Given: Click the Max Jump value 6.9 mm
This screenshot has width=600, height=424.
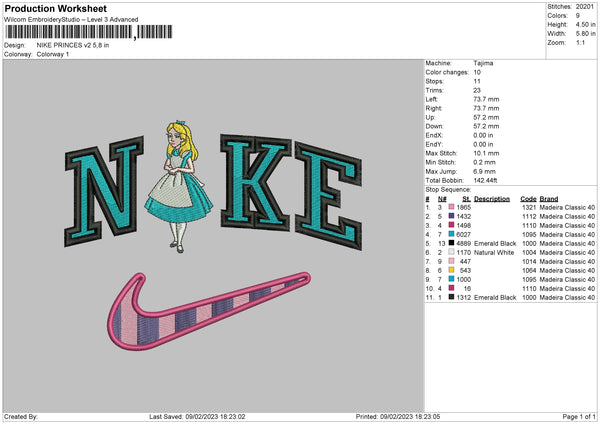Looking at the screenshot, I should (x=484, y=171).
